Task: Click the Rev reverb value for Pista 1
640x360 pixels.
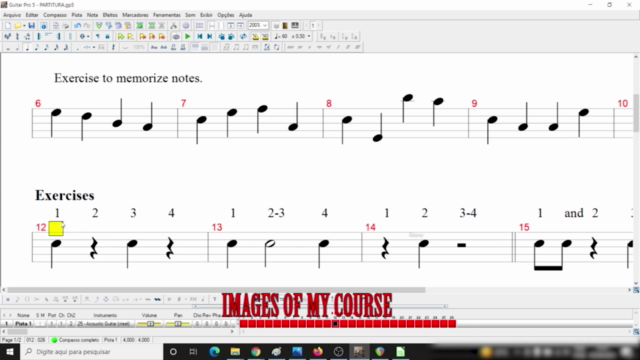Action: [x=206, y=324]
